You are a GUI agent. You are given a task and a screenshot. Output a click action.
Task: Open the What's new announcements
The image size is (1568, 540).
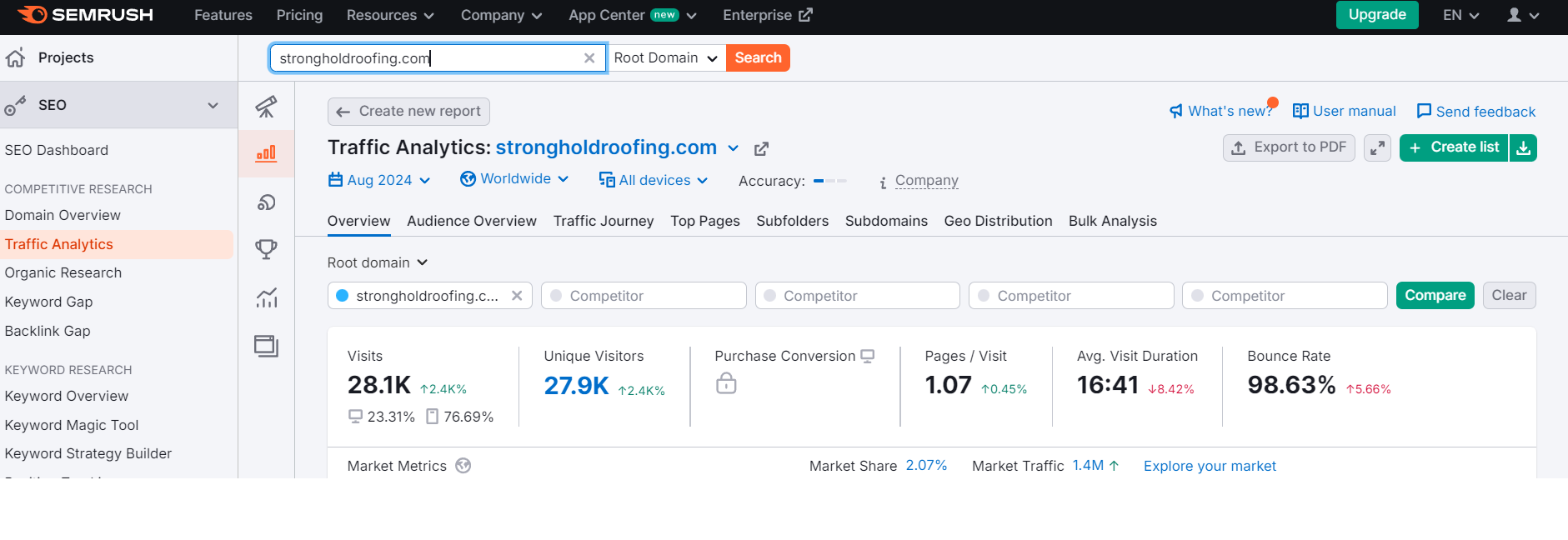1221,111
